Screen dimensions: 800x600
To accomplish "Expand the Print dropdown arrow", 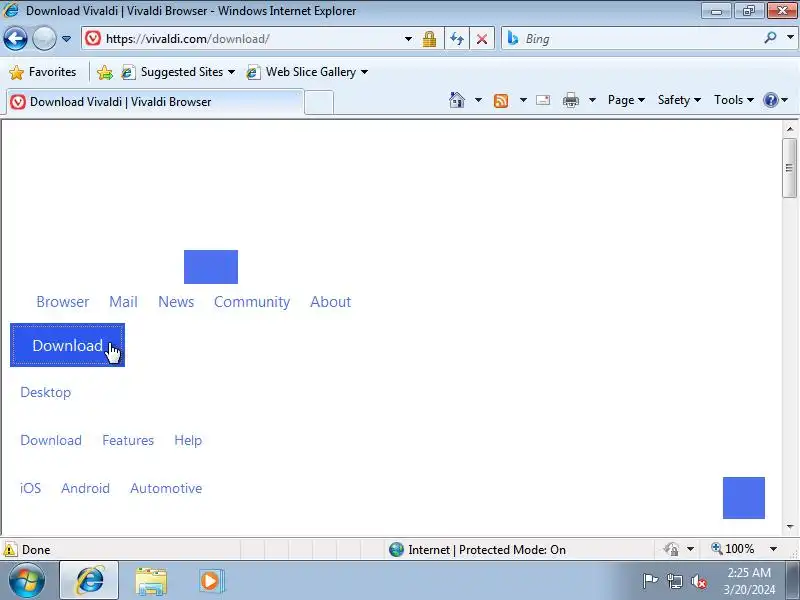I will (592, 100).
